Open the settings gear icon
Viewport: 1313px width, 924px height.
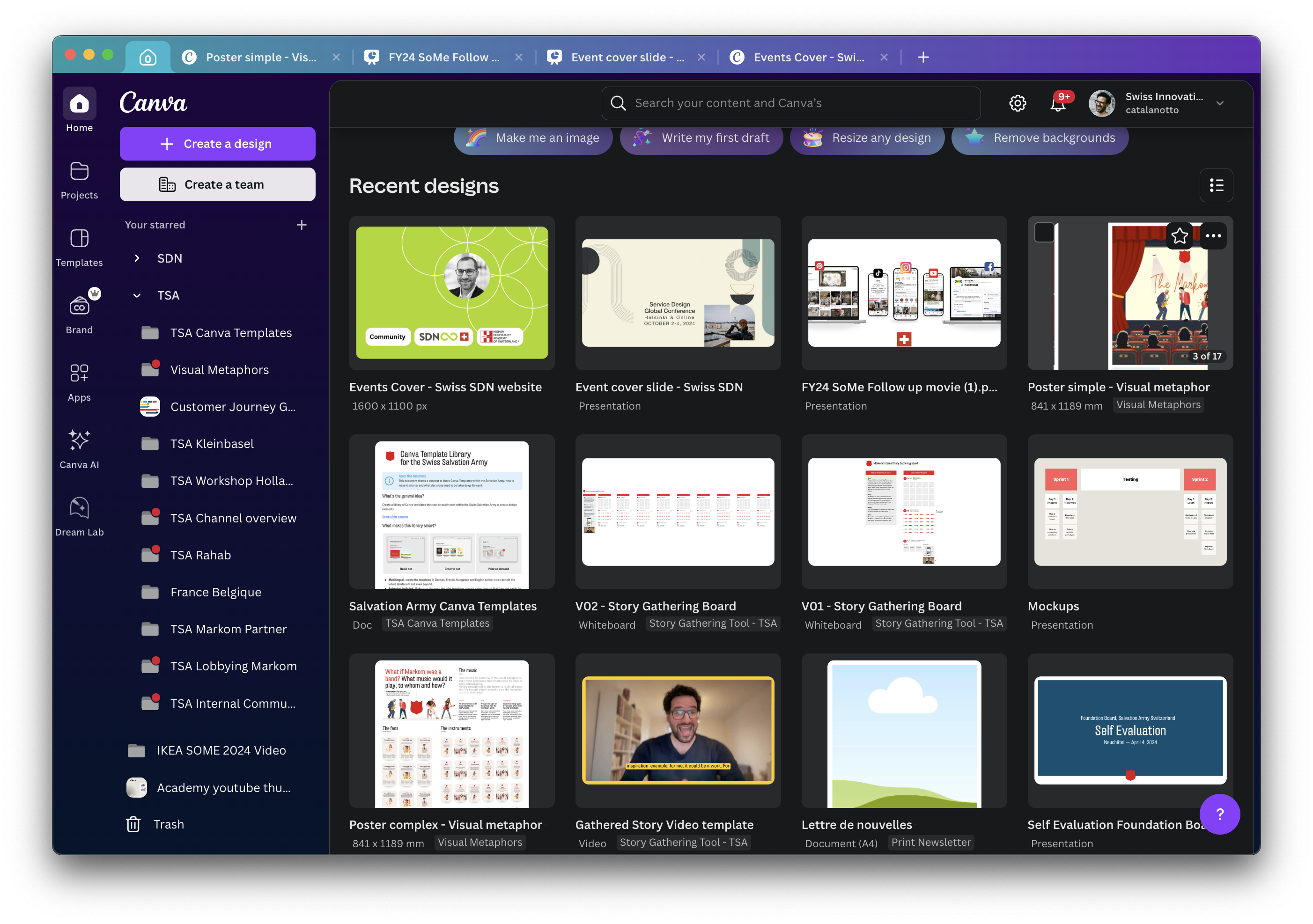tap(1018, 103)
